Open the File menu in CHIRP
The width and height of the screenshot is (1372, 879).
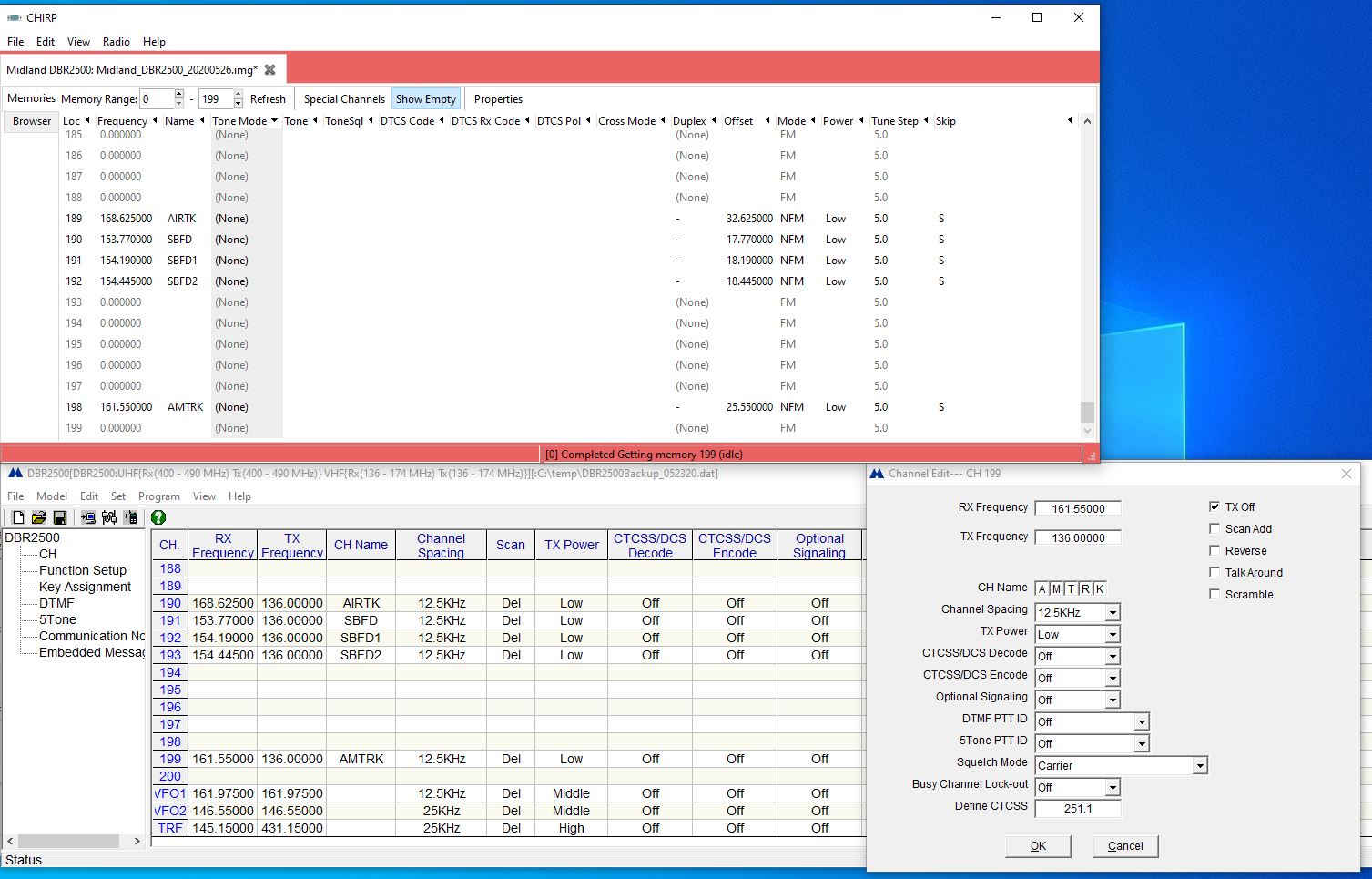[15, 42]
